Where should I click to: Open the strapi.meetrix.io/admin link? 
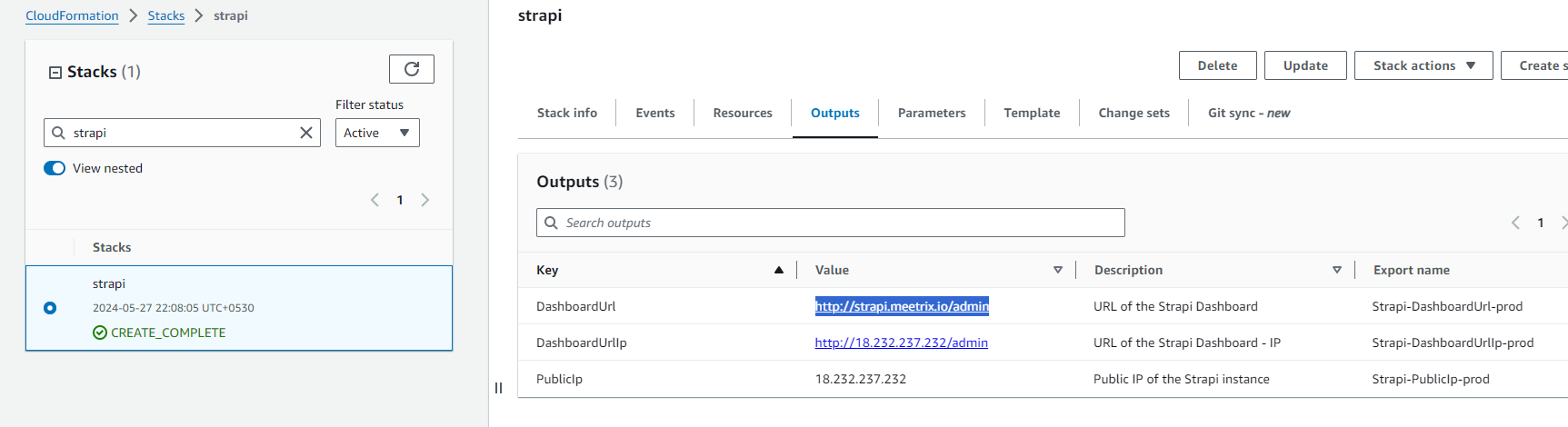(902, 306)
